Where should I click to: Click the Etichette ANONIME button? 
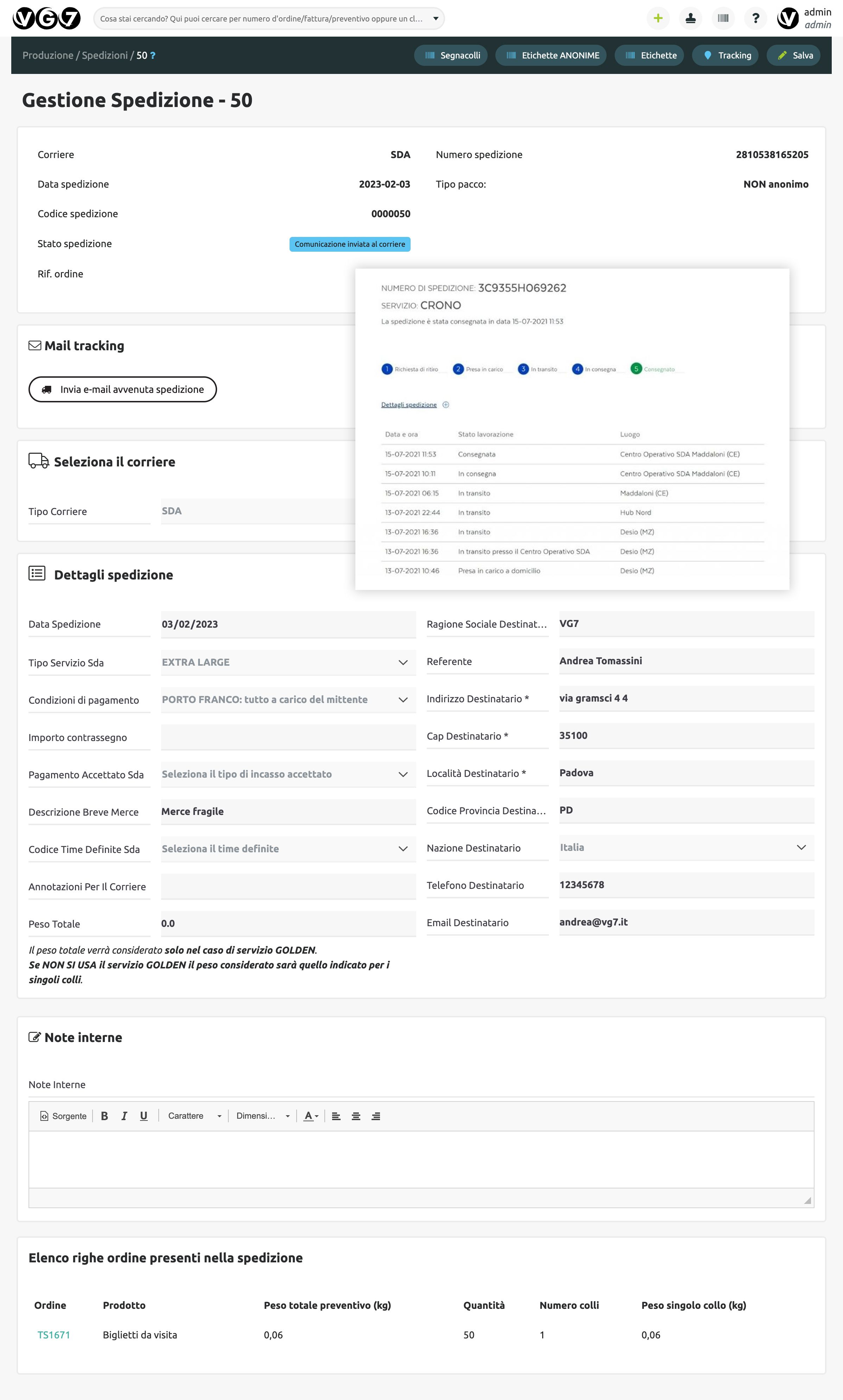click(551, 55)
